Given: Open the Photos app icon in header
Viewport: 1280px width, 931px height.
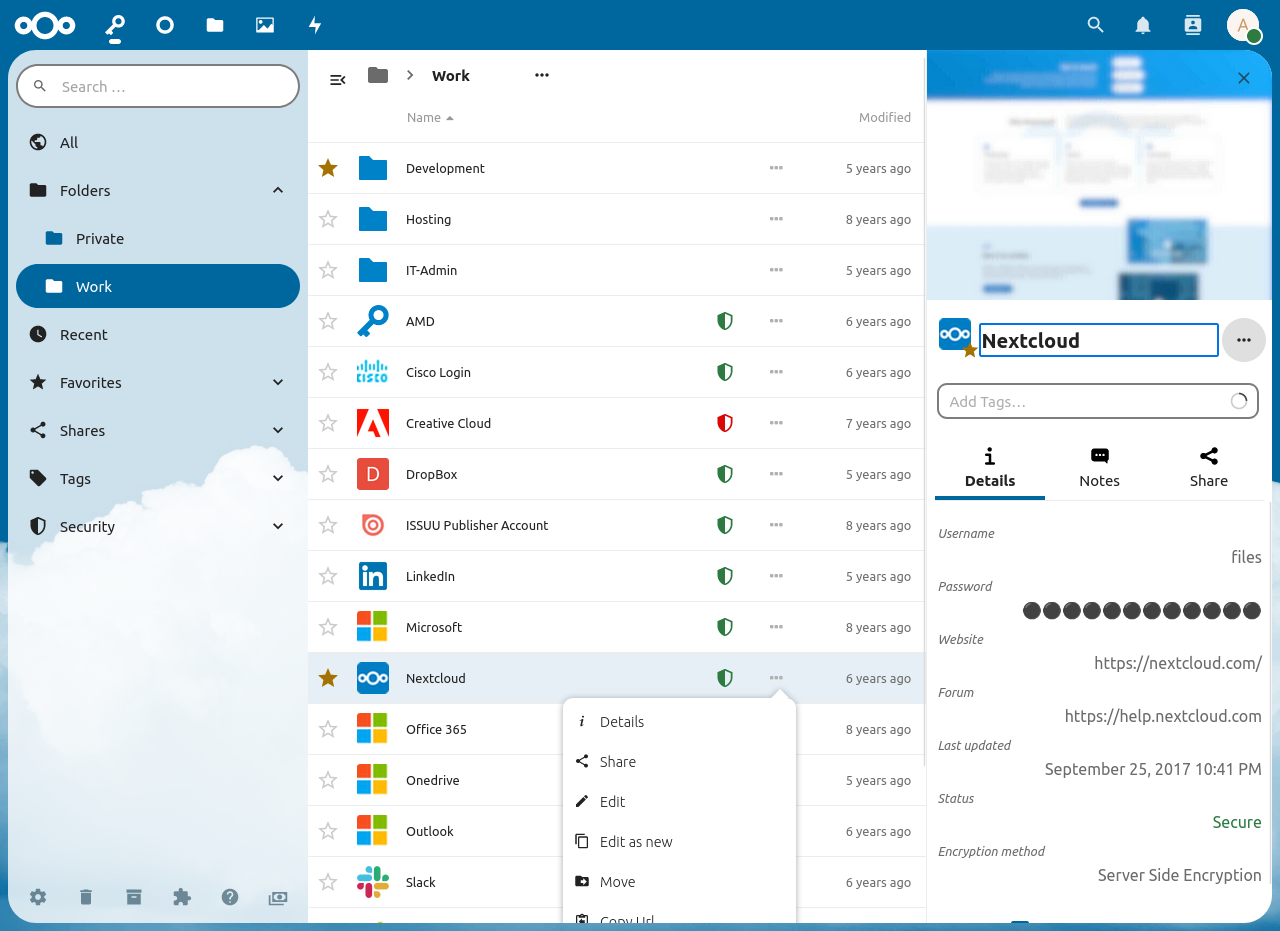Looking at the screenshot, I should (265, 25).
